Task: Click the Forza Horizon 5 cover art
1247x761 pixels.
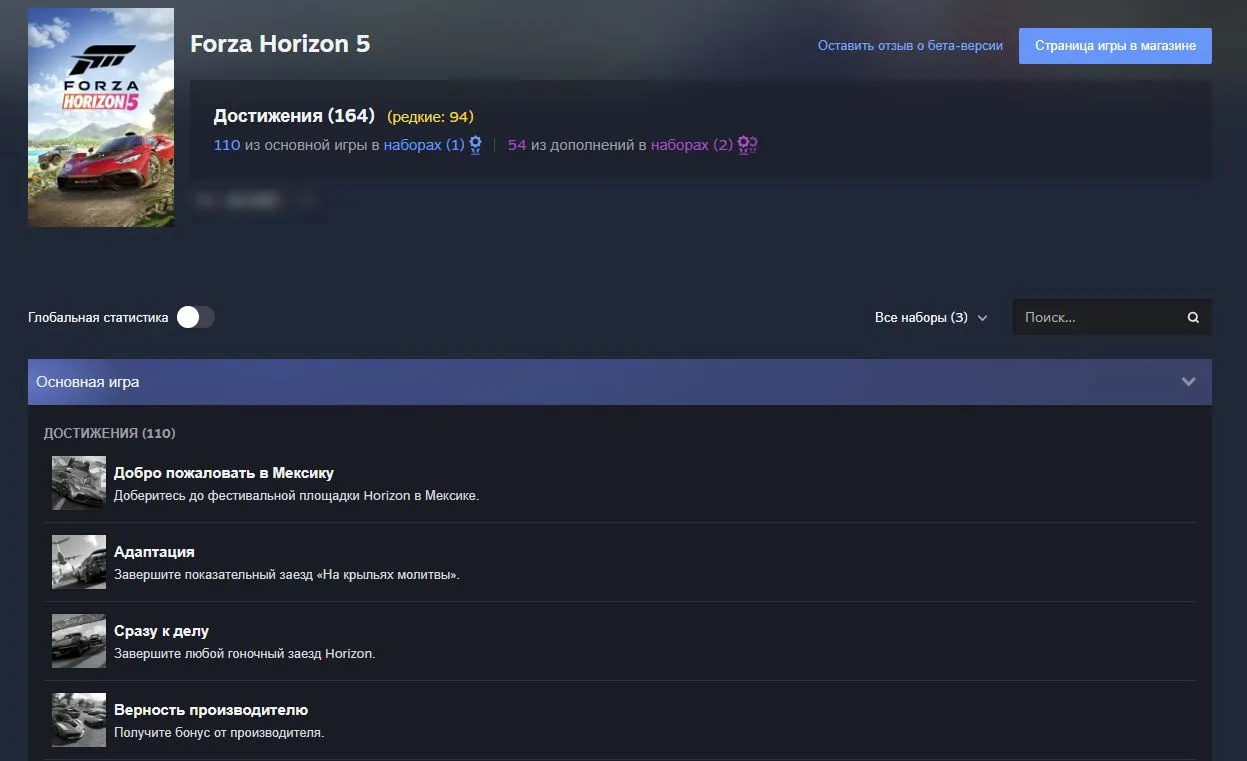Action: click(101, 117)
